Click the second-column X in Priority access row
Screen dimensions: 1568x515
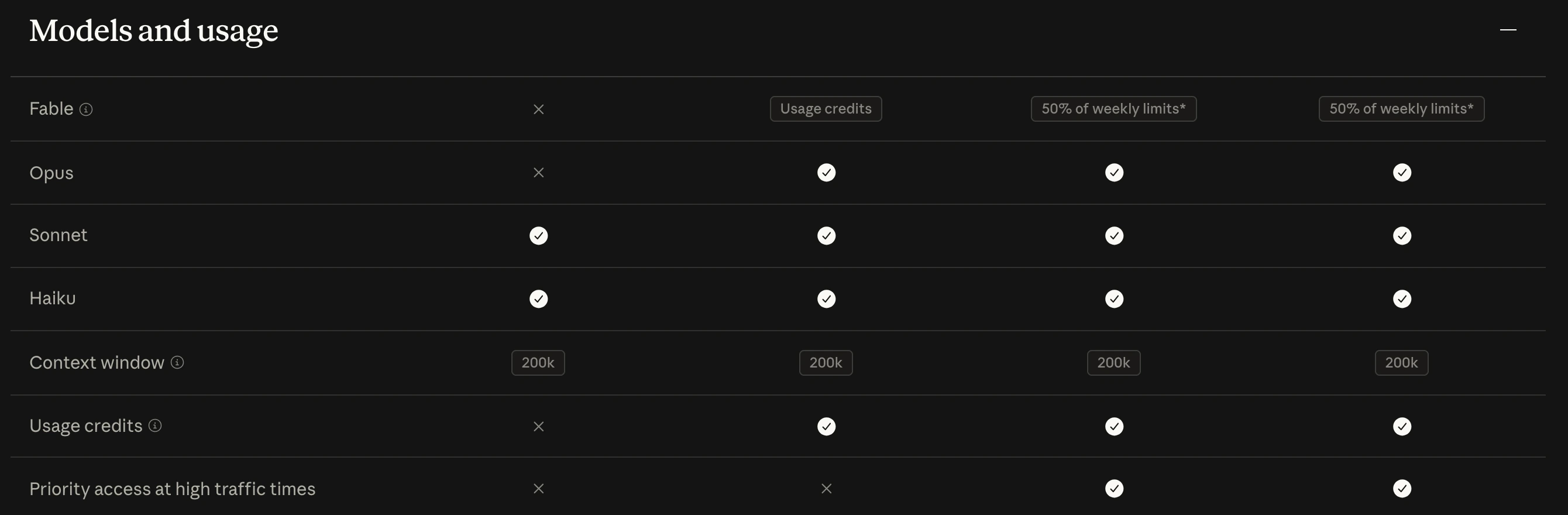[x=826, y=489]
